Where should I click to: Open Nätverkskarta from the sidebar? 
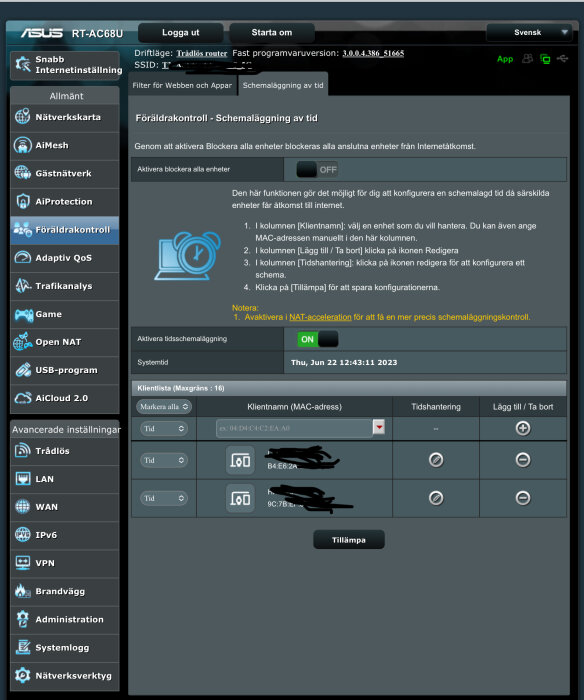point(65,117)
